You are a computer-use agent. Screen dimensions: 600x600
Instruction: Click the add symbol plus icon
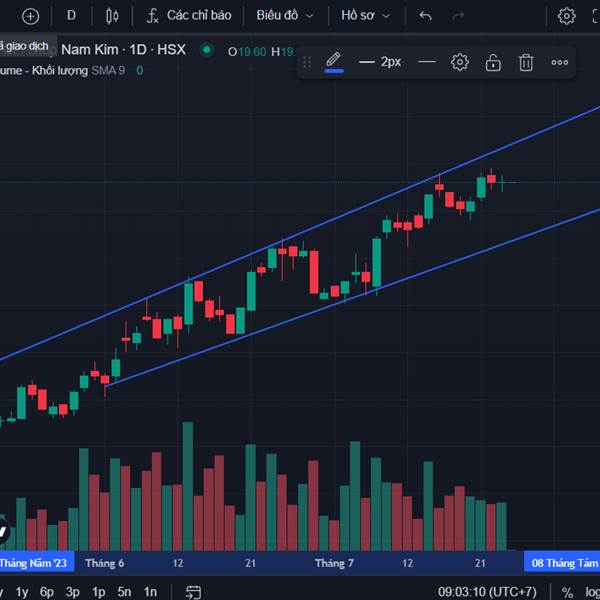(x=30, y=16)
